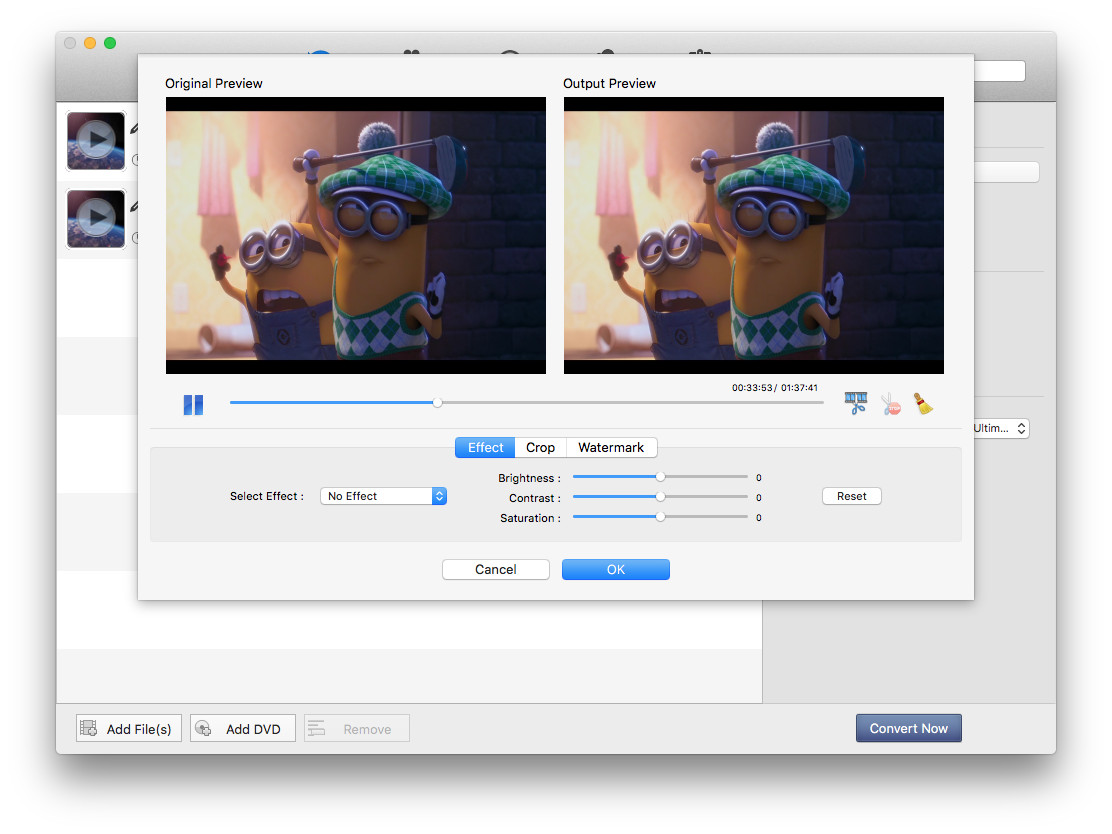
Task: Click the playback progress slider handle
Action: coord(438,403)
